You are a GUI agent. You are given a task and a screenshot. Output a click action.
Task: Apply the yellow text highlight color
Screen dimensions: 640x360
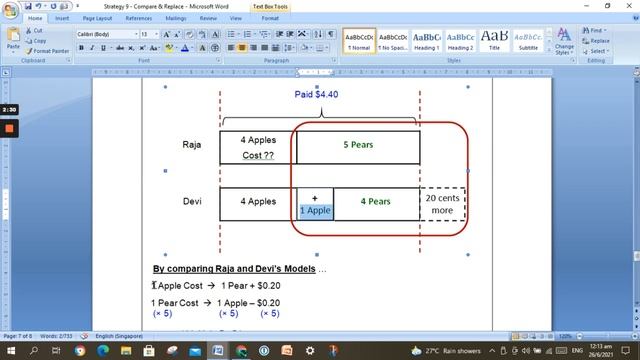point(169,48)
